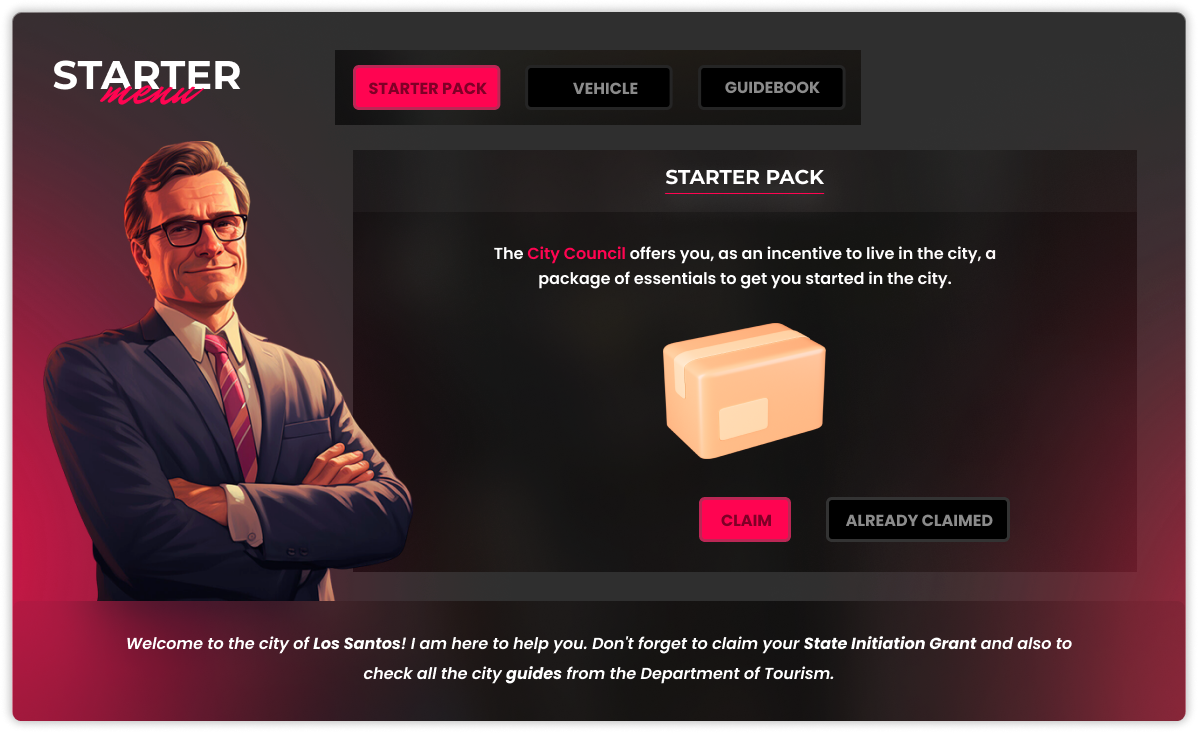The image size is (1198, 733).
Task: Click the bold State Initiation Grant text
Action: (x=889, y=644)
